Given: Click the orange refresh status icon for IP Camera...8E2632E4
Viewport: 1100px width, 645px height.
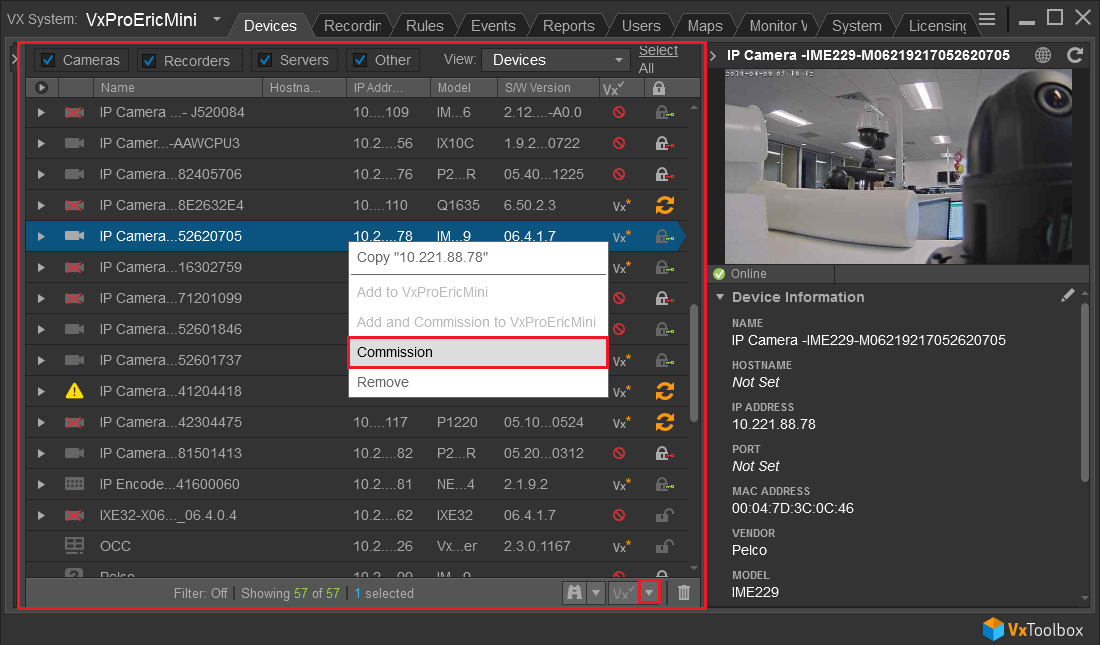Looking at the screenshot, I should point(664,205).
